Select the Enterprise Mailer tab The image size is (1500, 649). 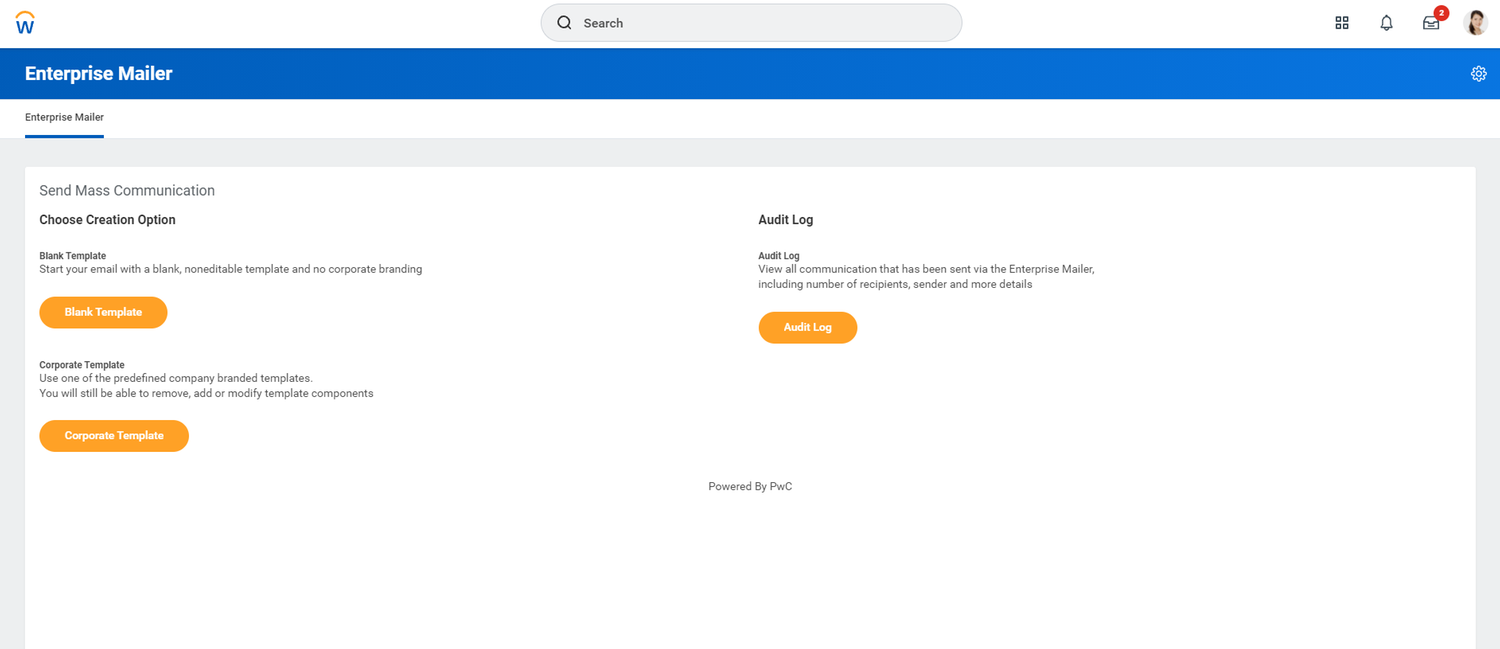(x=64, y=117)
